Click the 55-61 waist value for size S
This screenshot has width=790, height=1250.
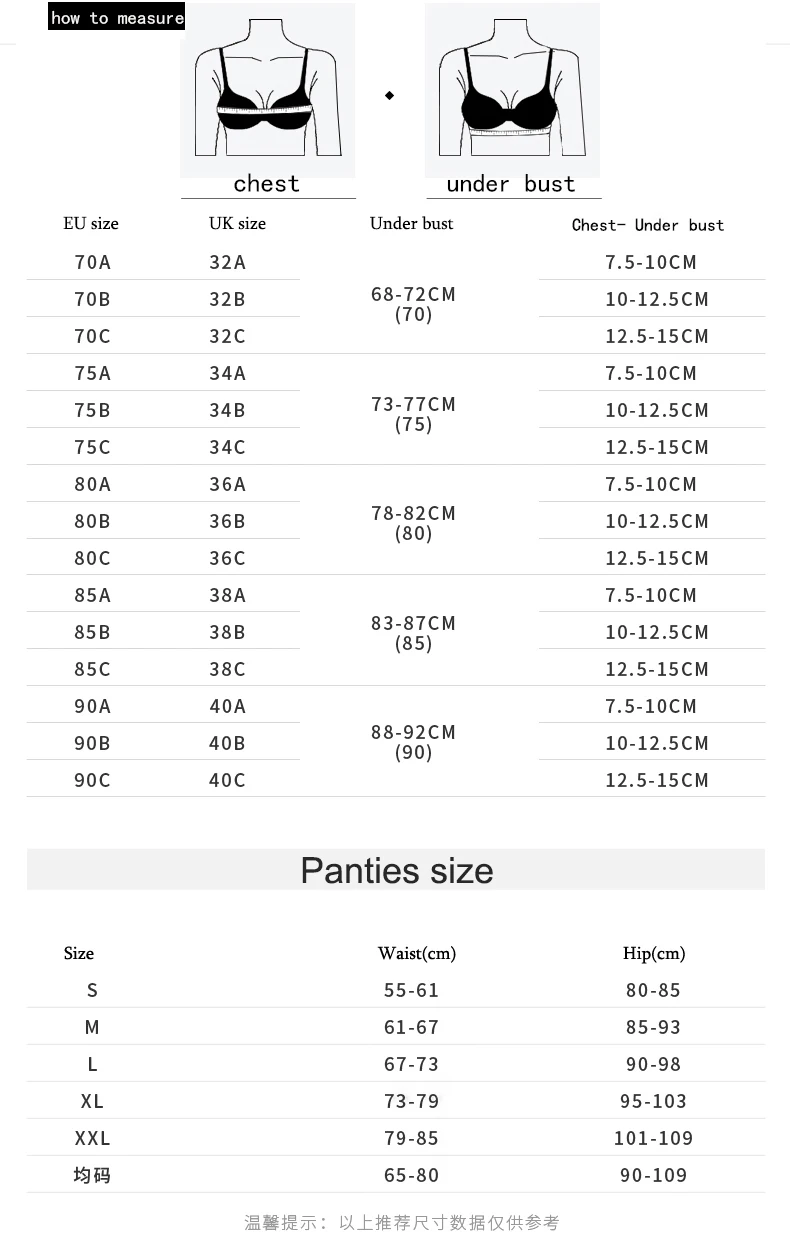tap(411, 990)
